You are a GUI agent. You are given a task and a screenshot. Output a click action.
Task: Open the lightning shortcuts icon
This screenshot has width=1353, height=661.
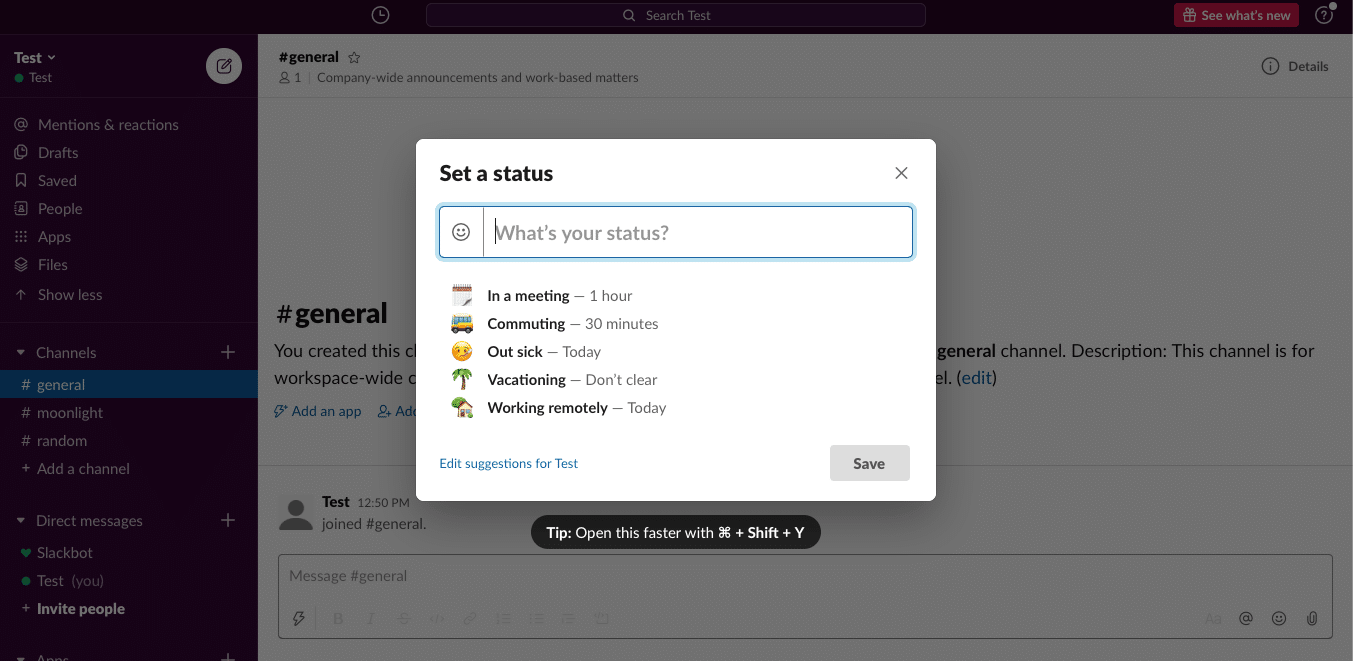pos(298,619)
